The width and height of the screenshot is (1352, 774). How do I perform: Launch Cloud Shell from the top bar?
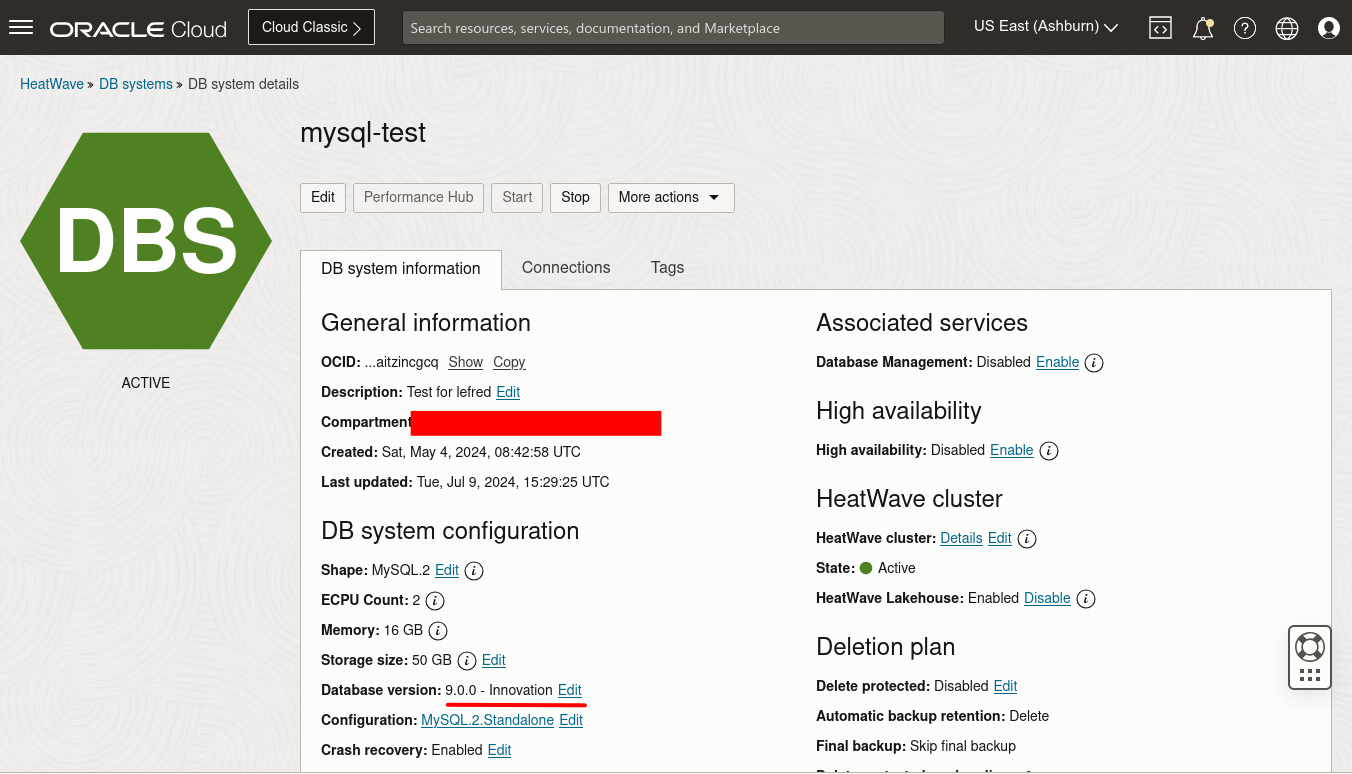(x=1160, y=27)
